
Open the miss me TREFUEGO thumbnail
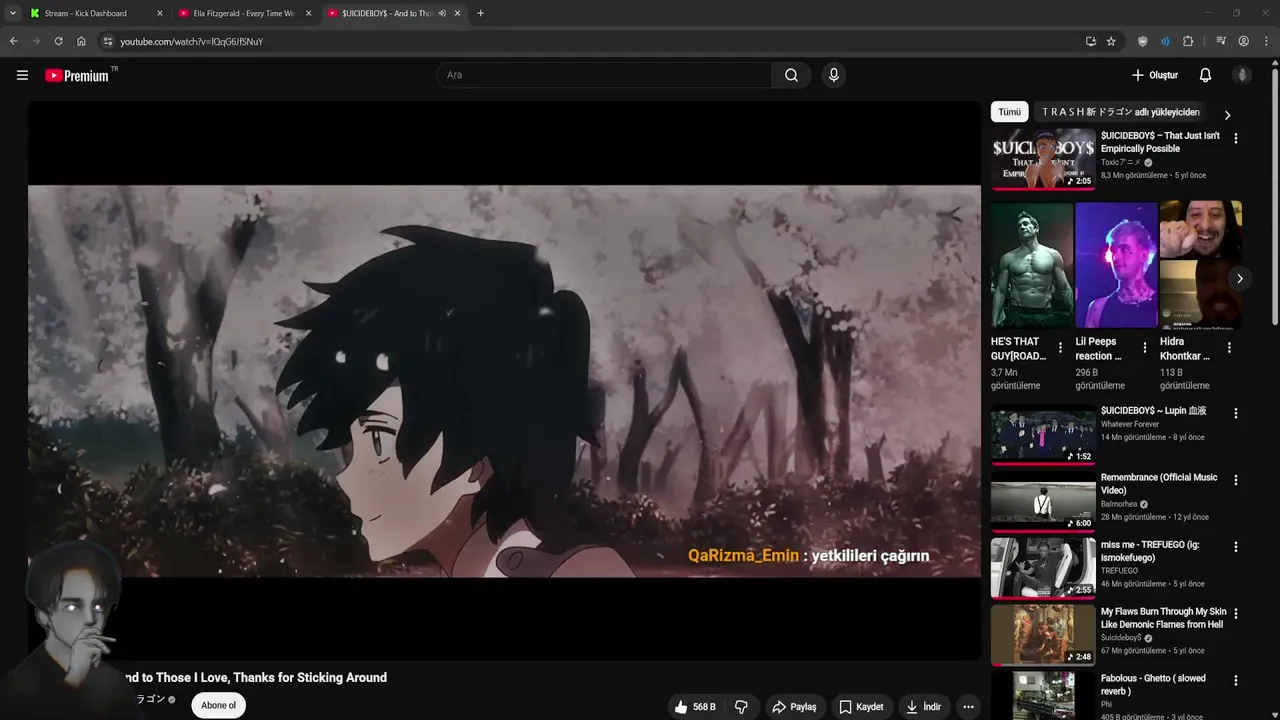[1043, 568]
